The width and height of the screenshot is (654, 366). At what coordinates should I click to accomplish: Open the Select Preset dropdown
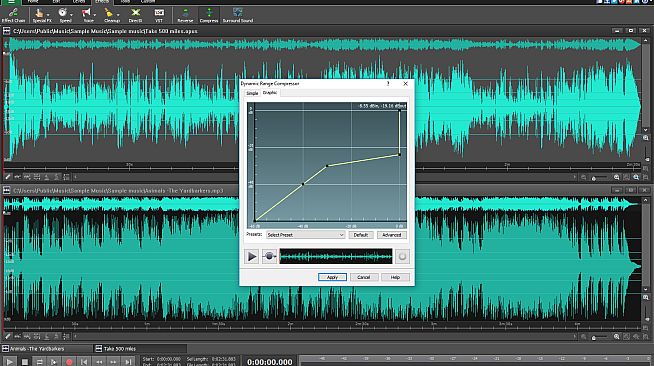305,235
